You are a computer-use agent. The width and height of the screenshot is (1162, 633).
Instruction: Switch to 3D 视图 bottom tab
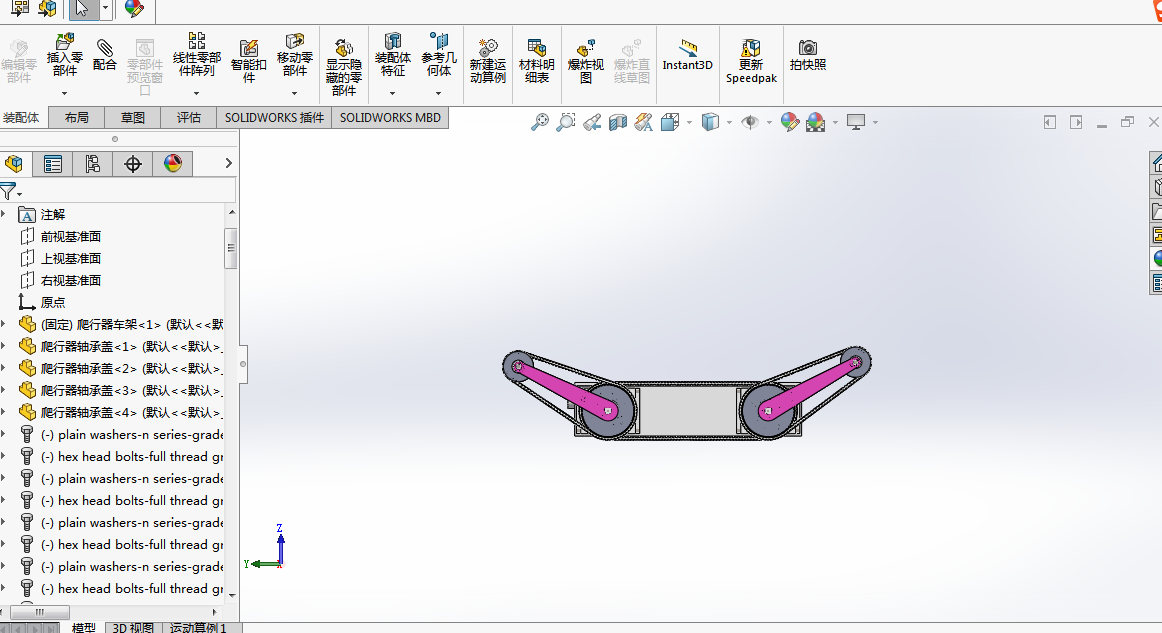pyautogui.click(x=133, y=627)
